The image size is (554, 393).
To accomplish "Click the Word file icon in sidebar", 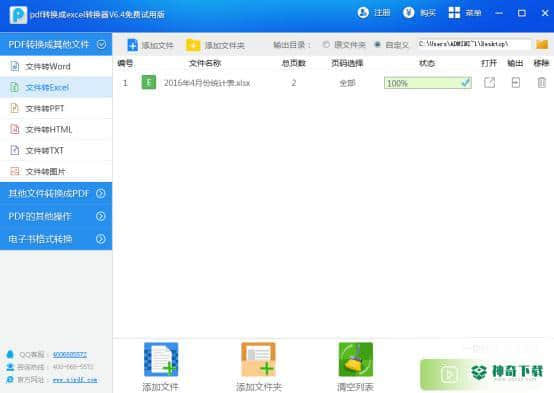I will coord(14,66).
